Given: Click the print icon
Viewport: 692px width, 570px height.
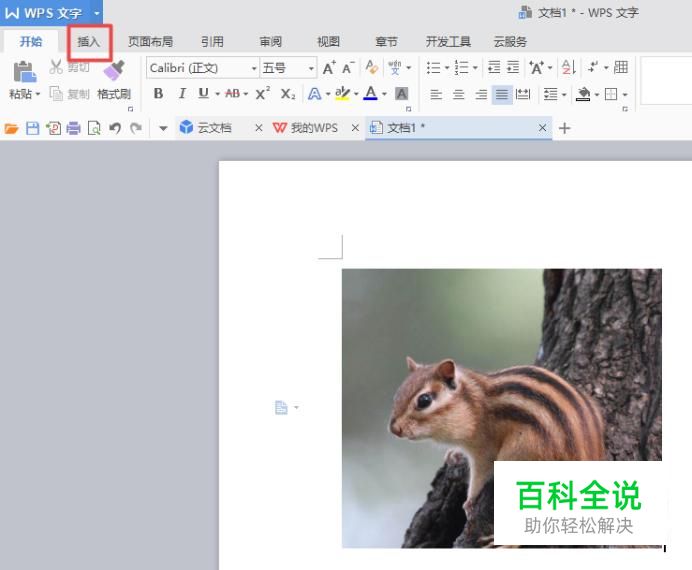Looking at the screenshot, I should (73, 128).
